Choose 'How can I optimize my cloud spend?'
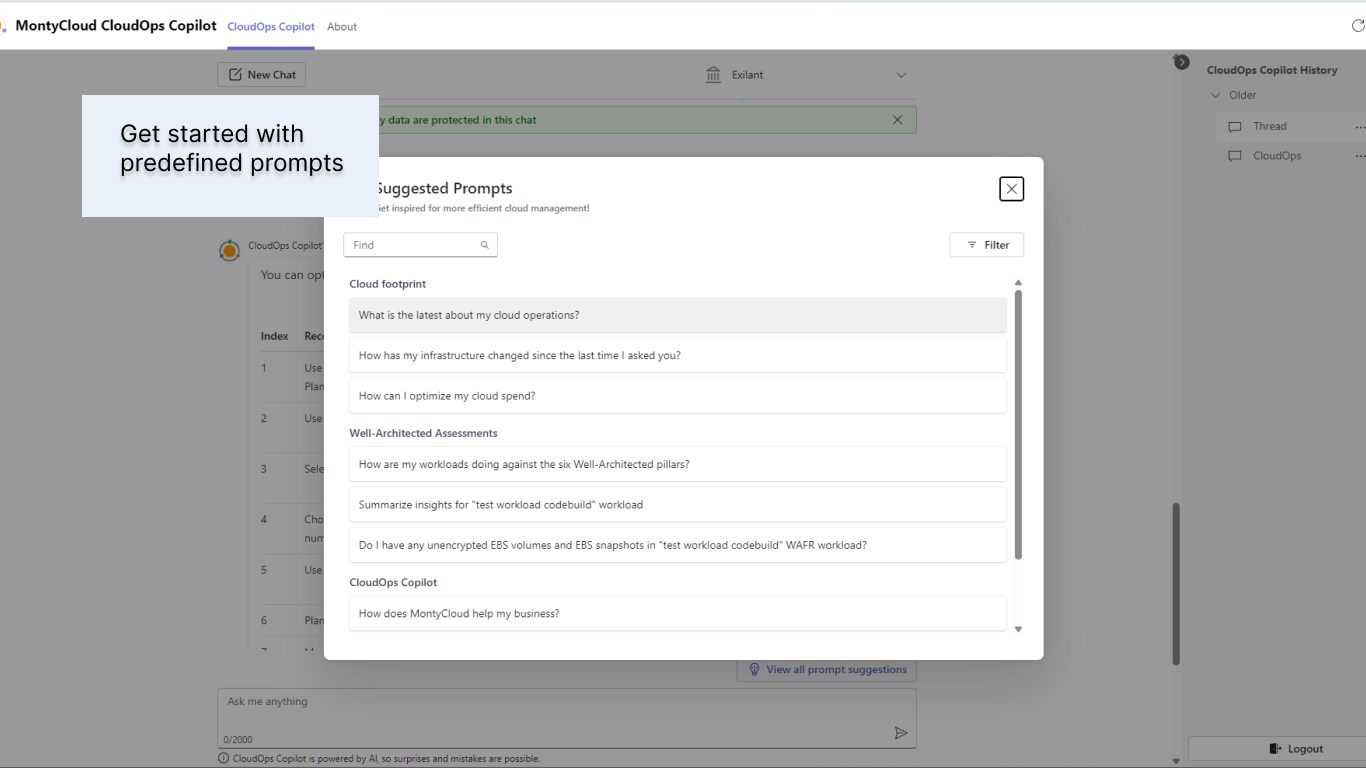Image resolution: width=1366 pixels, height=768 pixels. [677, 396]
